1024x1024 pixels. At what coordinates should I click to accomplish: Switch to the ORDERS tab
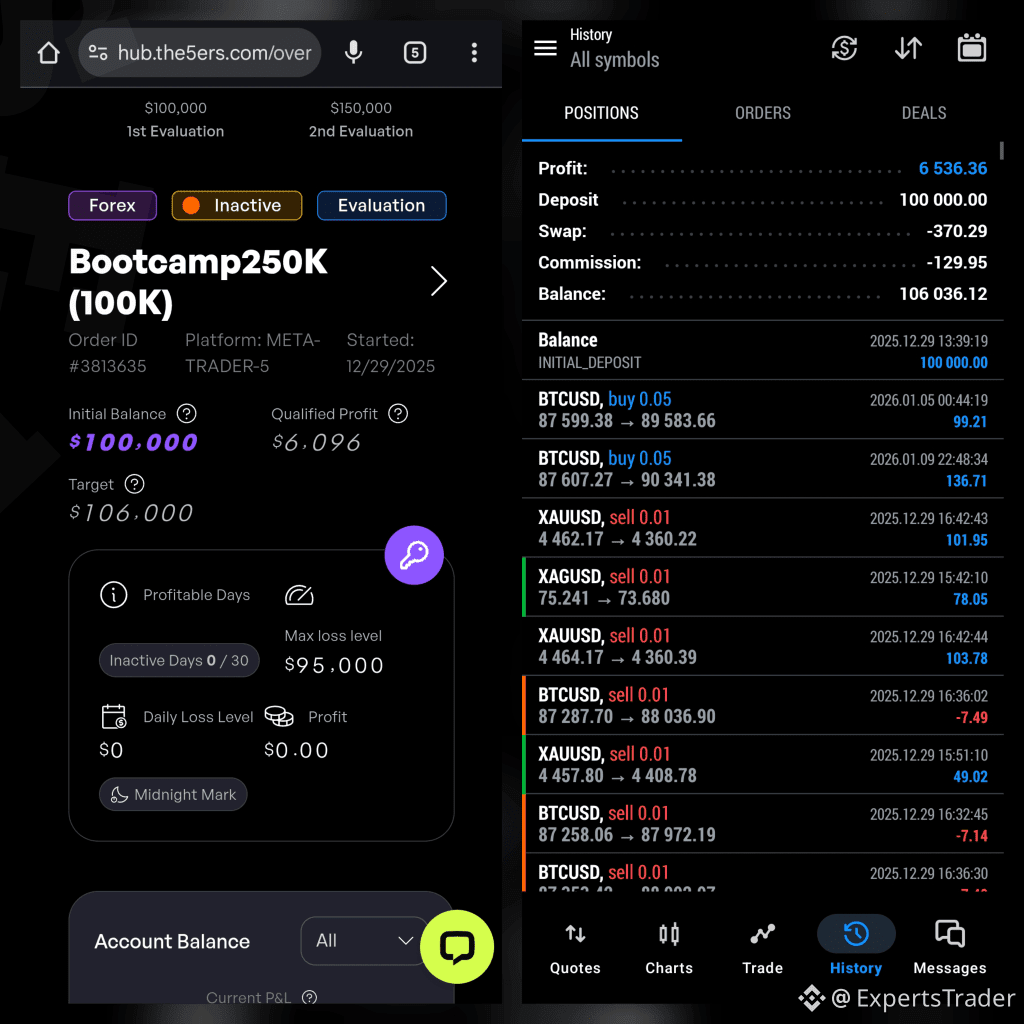[763, 113]
